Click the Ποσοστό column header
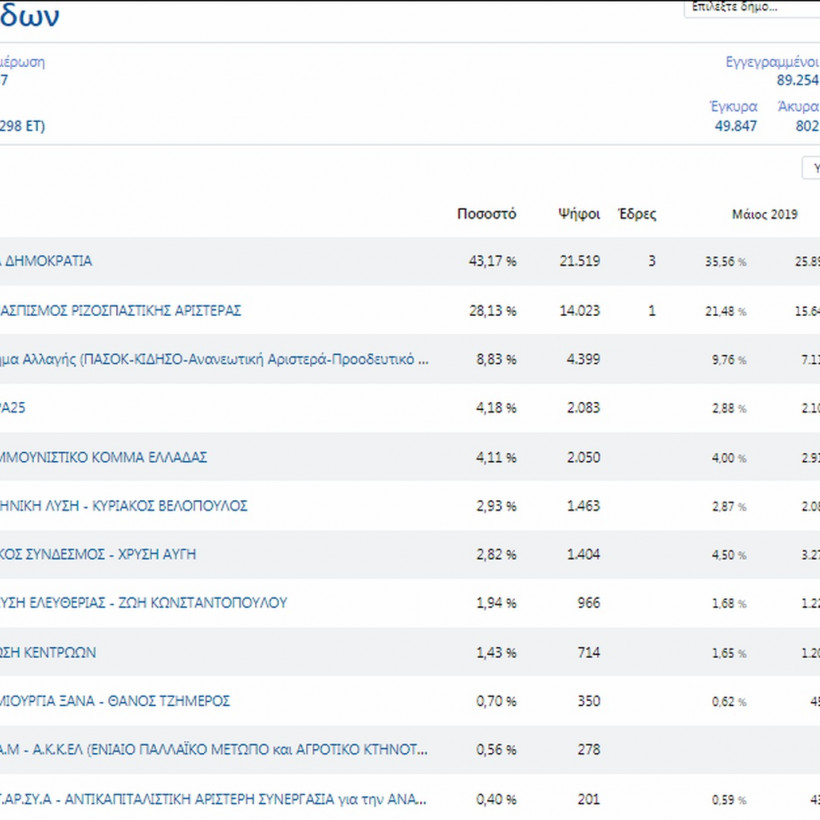 [x=486, y=214]
